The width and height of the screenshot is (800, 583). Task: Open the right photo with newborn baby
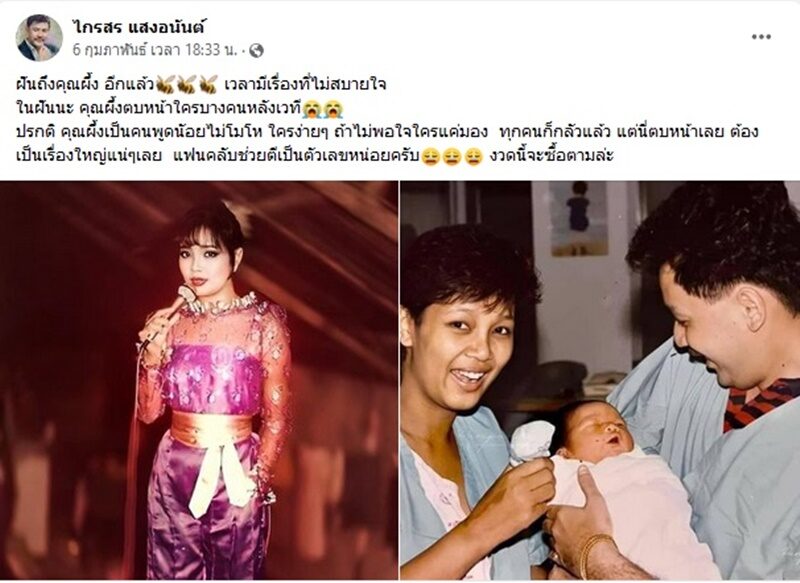pos(600,381)
